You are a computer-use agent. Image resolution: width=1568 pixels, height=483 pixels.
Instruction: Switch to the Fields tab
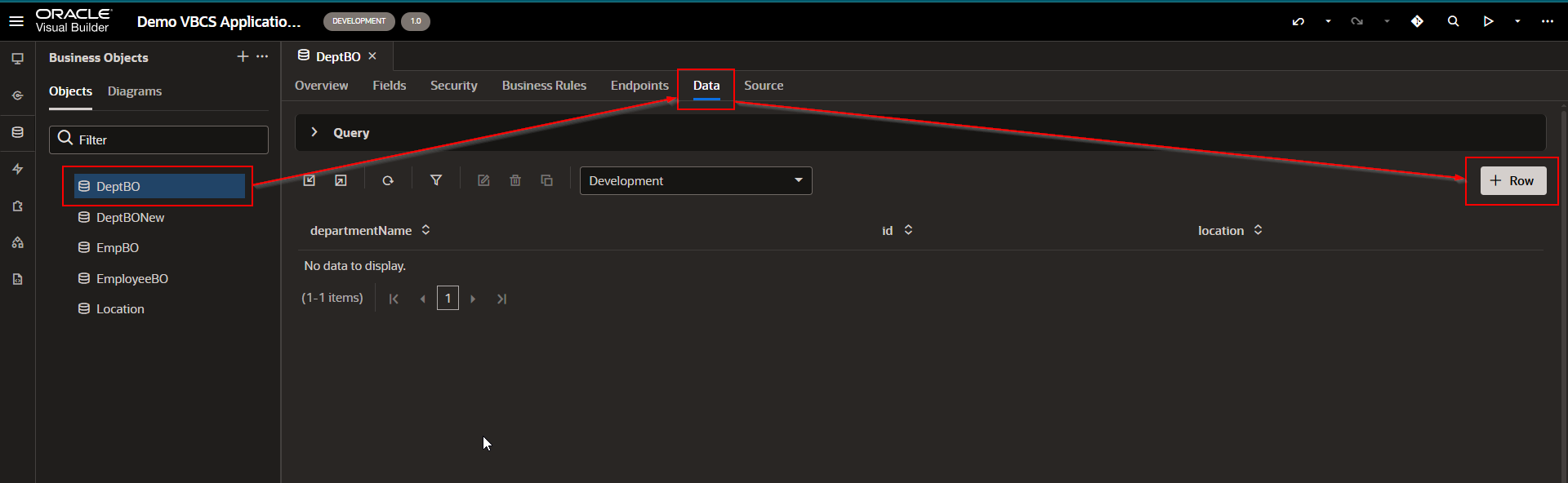pos(389,86)
